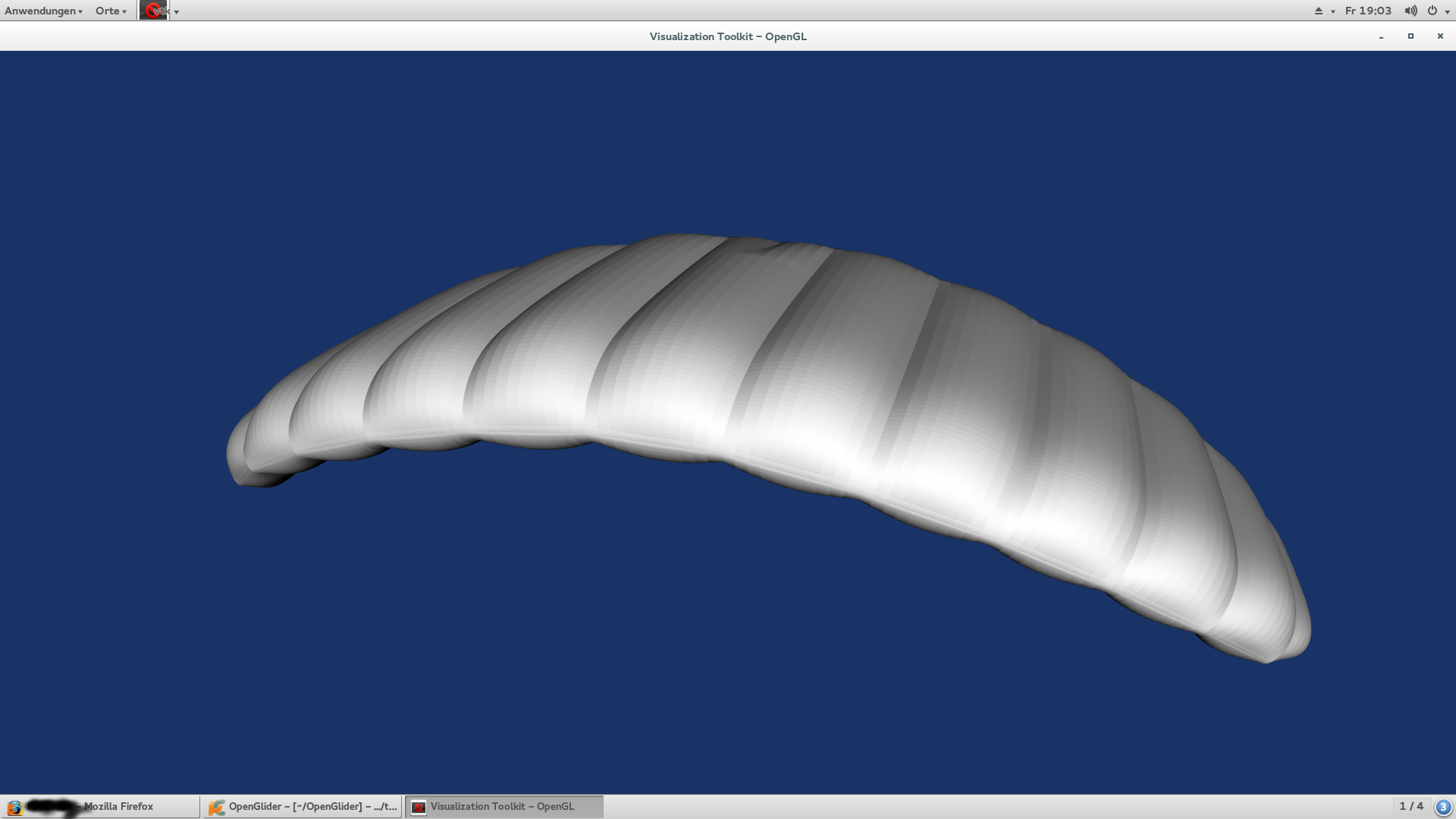Image resolution: width=1456 pixels, height=819 pixels.
Task: Open the Orte menu
Action: [111, 11]
